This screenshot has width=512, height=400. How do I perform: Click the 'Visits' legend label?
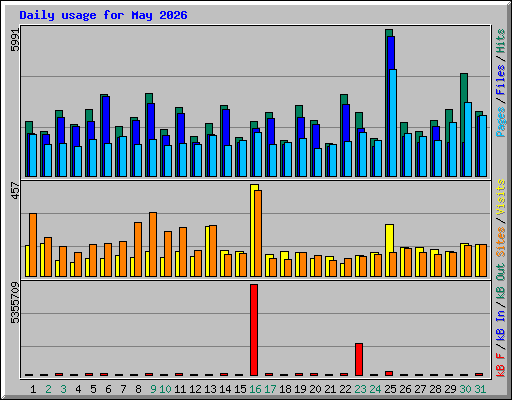(501, 198)
